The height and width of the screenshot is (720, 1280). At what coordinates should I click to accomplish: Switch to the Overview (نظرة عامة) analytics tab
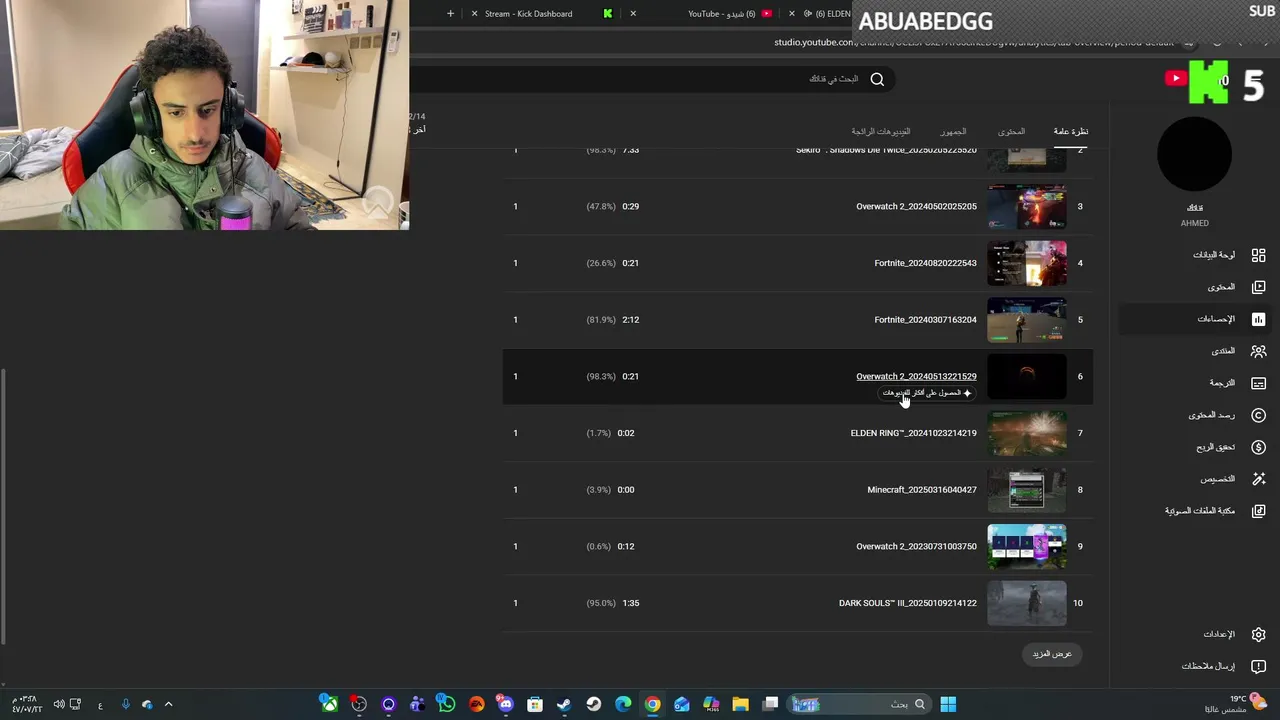coord(1070,131)
